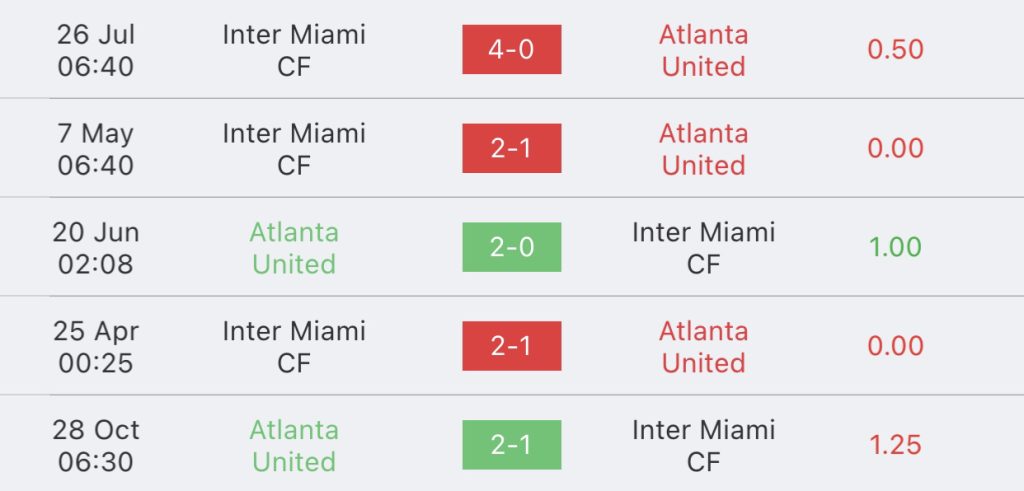The width and height of the screenshot is (1024, 491).
Task: Select the green 1.00 handicap value
Action: 895,248
